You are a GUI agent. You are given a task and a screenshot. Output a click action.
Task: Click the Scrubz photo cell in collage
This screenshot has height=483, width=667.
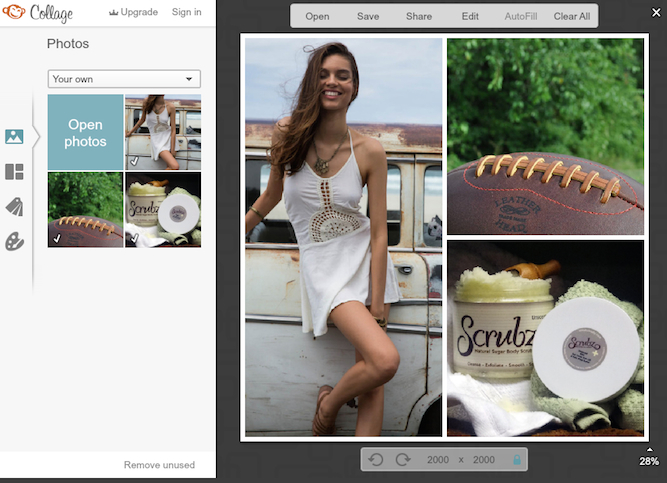coord(545,338)
